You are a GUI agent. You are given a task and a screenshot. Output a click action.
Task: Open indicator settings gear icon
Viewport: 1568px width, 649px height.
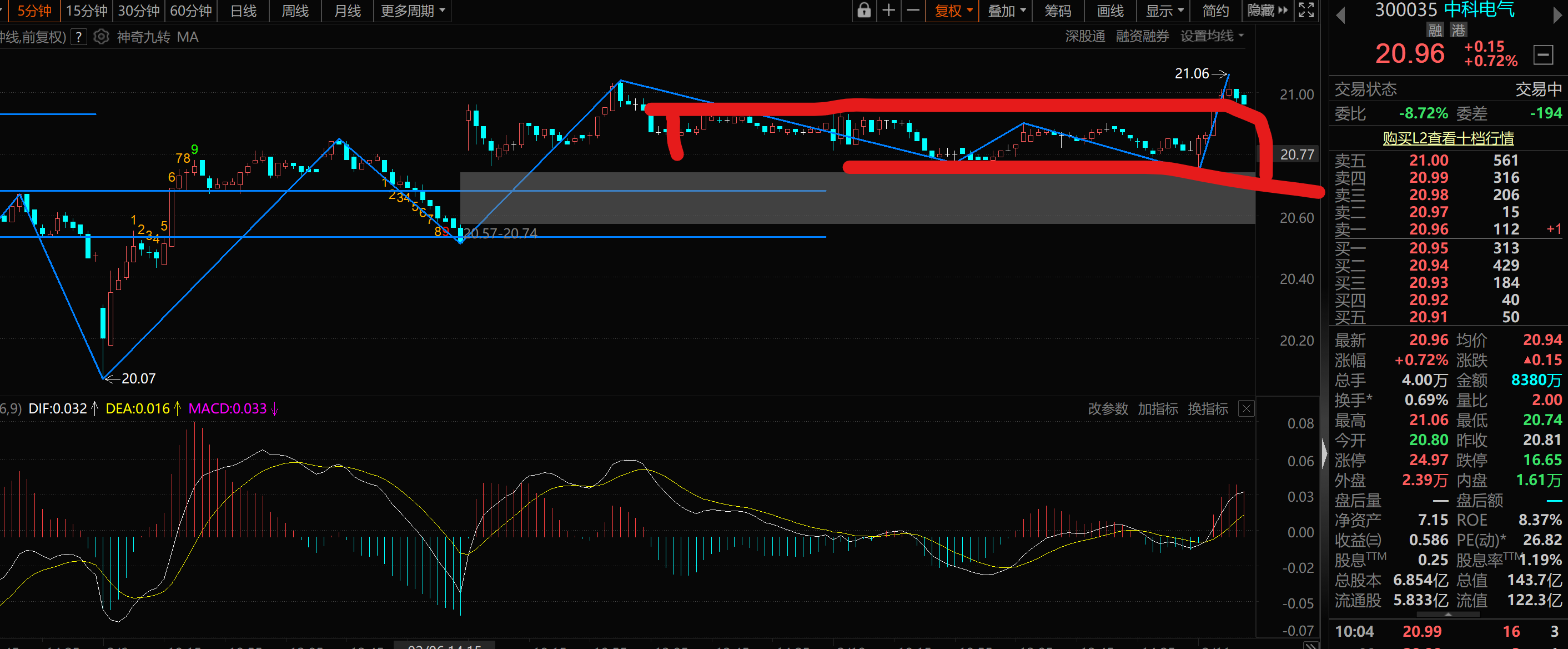point(102,37)
